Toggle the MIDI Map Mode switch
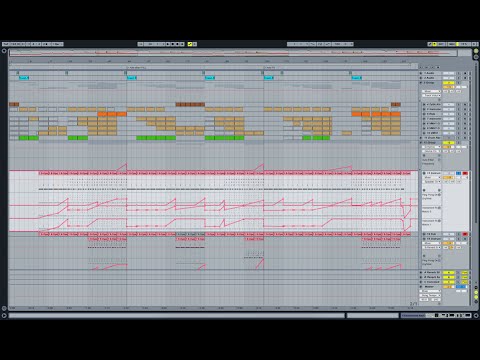Image resolution: width=480 pixels, height=360 pixels. click(452, 44)
